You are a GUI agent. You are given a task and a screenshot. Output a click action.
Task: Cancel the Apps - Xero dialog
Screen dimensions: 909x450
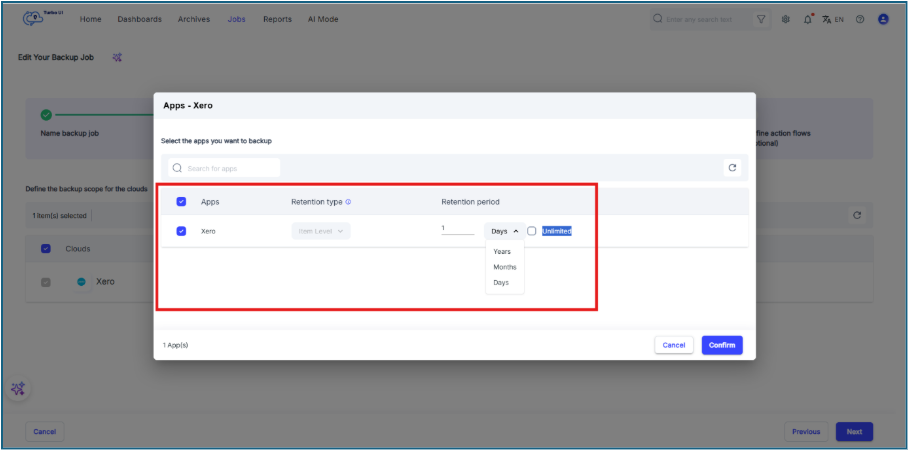[674, 345]
